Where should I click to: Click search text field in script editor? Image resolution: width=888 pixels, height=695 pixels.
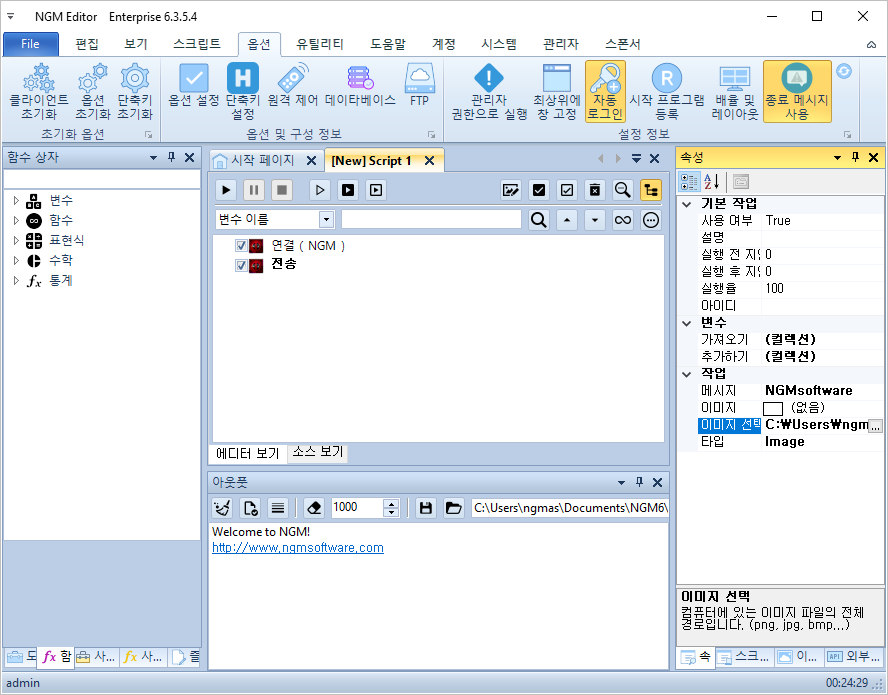tap(431, 220)
